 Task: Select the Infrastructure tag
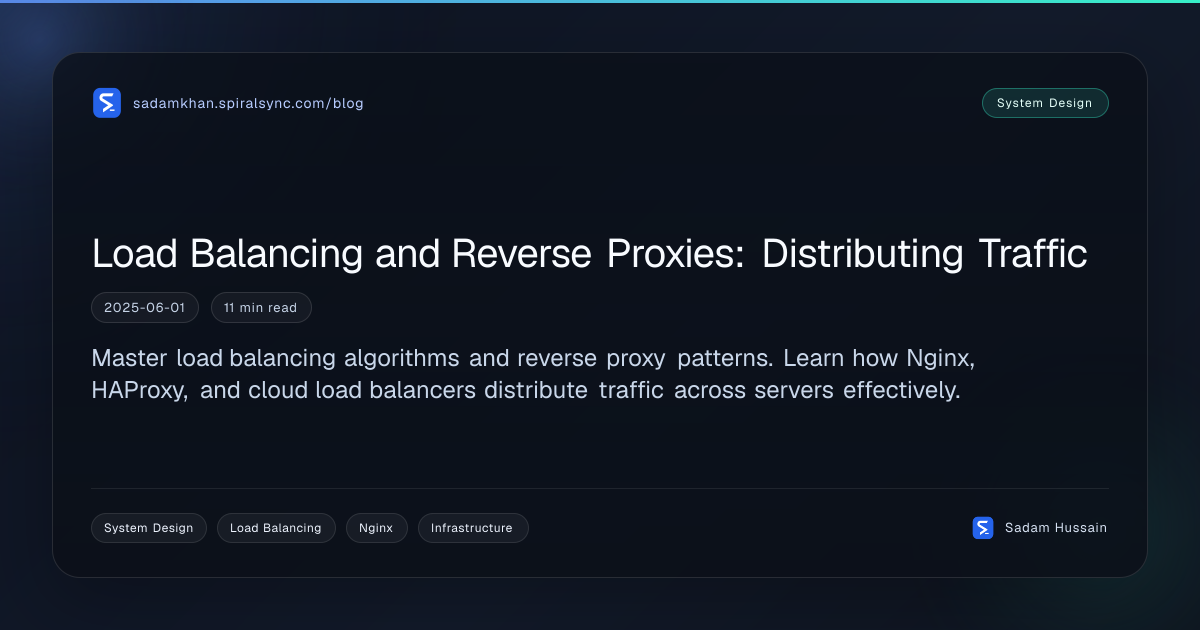[473, 528]
